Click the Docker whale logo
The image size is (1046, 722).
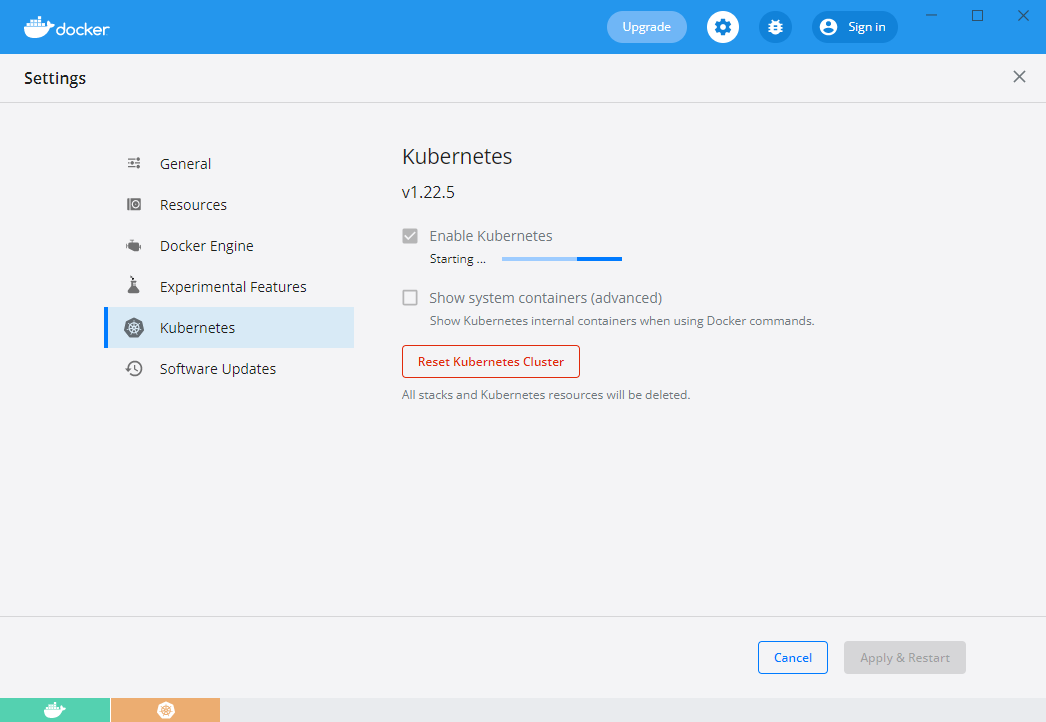pyautogui.click(x=67, y=27)
